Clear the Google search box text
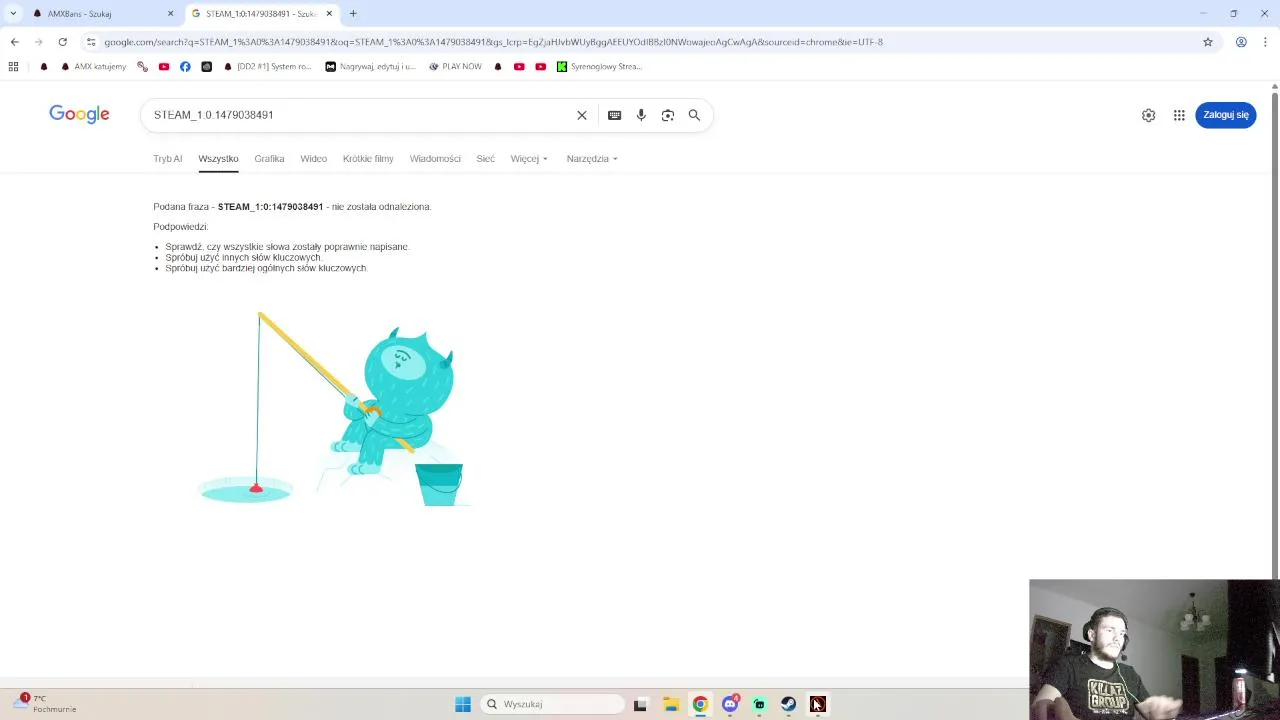The height and width of the screenshot is (720, 1280). 582,115
